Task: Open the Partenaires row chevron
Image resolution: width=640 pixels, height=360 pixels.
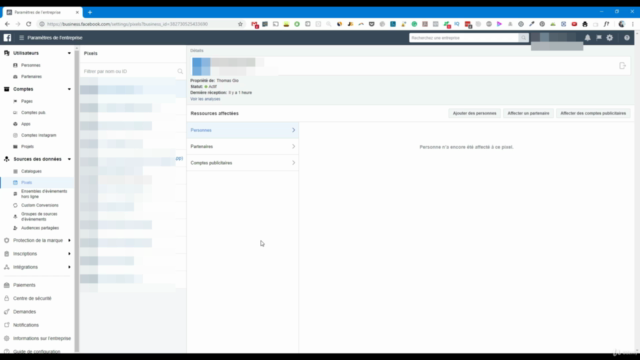Action: tap(293, 147)
